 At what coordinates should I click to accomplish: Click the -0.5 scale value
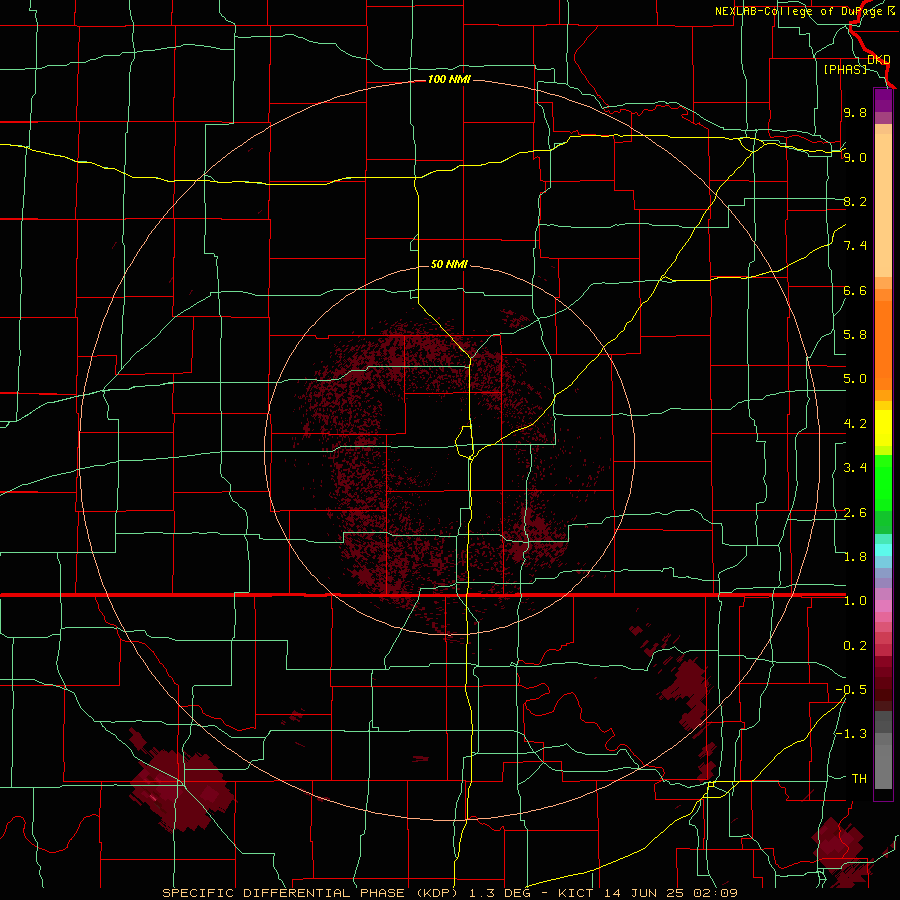click(x=851, y=689)
